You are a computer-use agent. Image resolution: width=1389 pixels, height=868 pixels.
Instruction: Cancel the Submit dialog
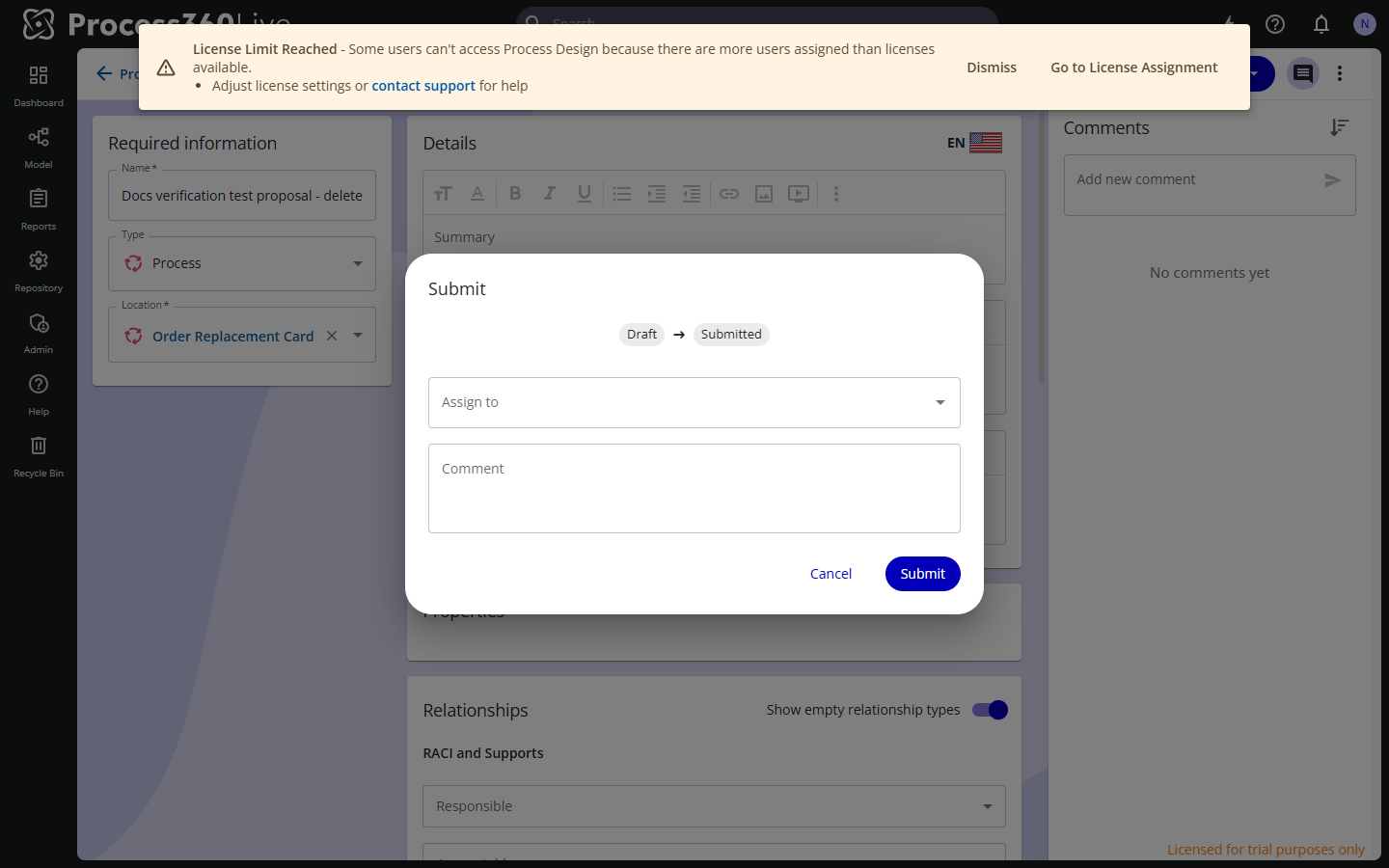[x=831, y=574]
